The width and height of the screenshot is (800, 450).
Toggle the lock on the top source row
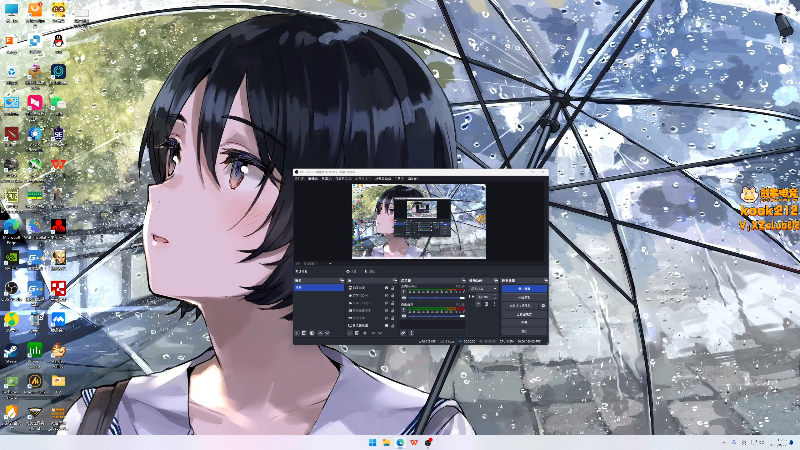tap(392, 288)
